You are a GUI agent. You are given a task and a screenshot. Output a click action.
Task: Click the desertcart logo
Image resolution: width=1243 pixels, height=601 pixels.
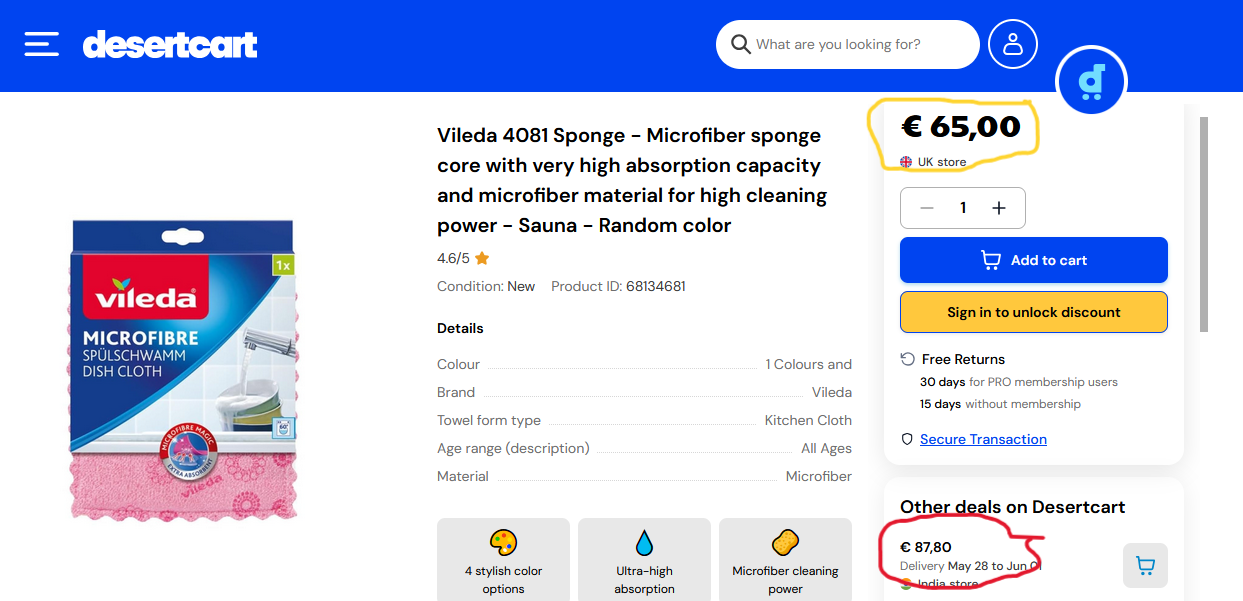[x=170, y=45]
